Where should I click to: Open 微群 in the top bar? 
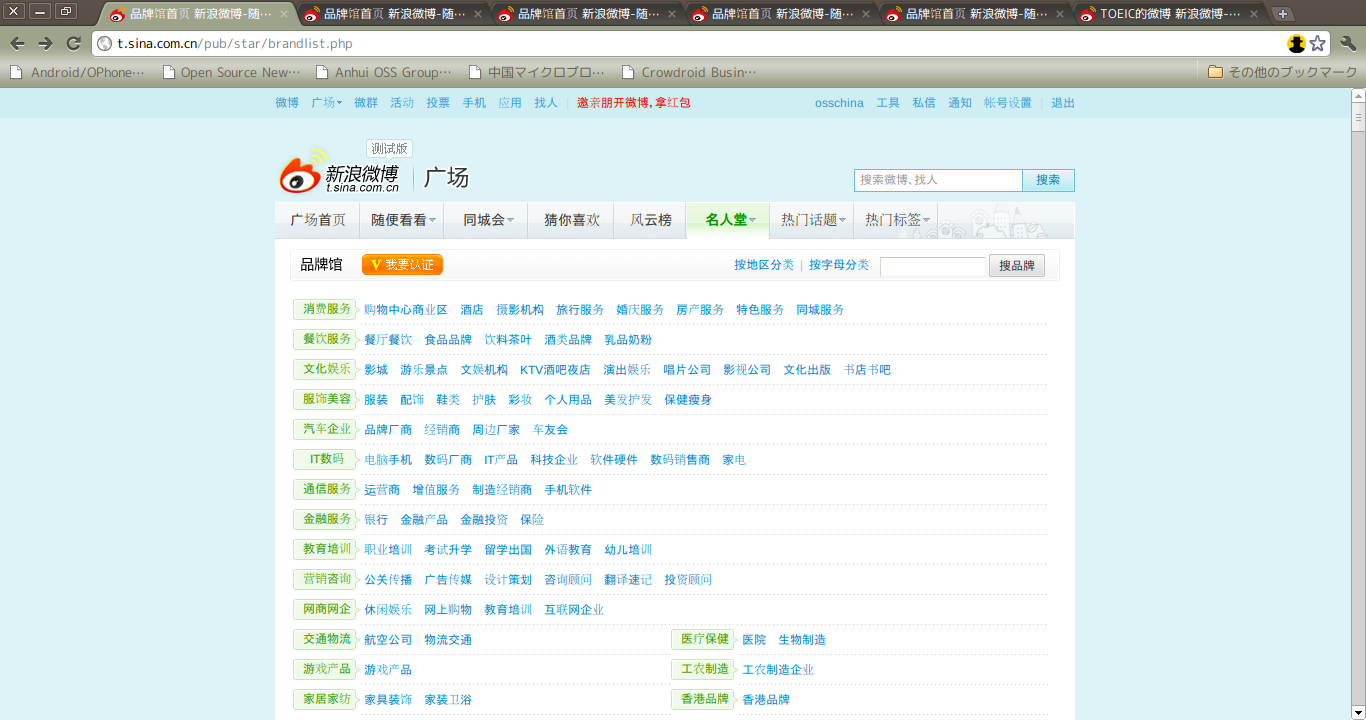[366, 103]
